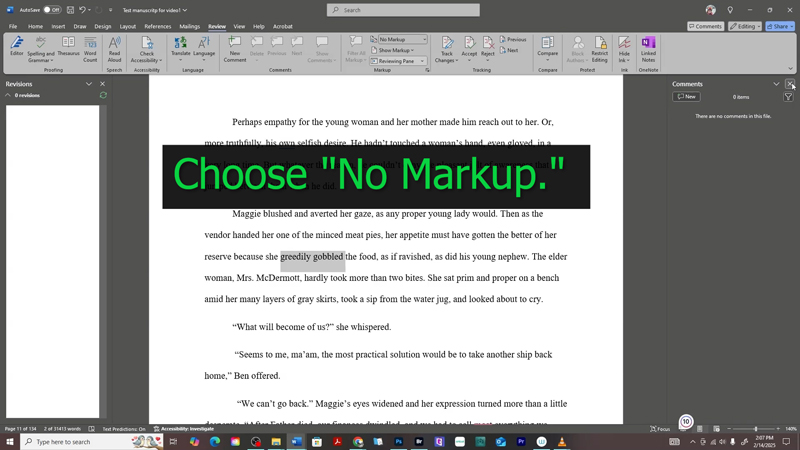Switch to the References tab
The height and width of the screenshot is (450, 800).
[158, 27]
